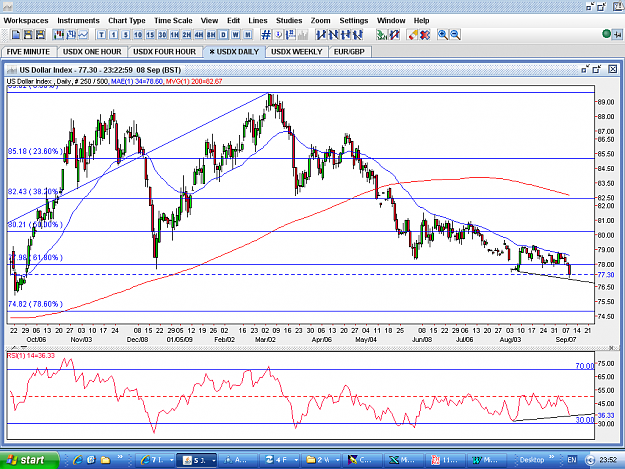Click the 74.82 (78.60%) Fibonacci label
This screenshot has width=625, height=469.
35,304
